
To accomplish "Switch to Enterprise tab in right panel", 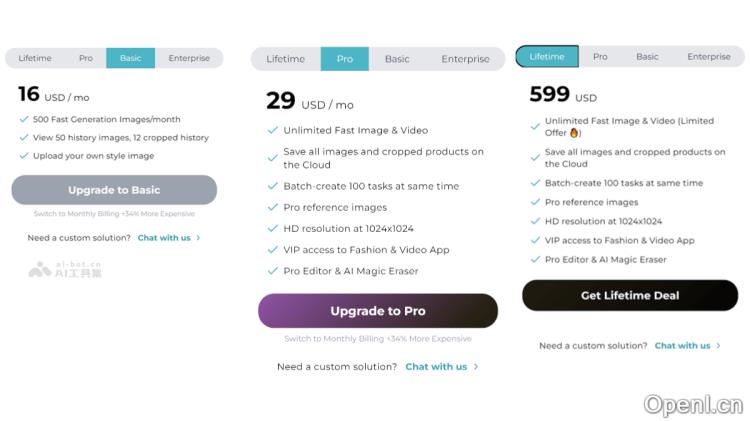I will (x=709, y=57).
